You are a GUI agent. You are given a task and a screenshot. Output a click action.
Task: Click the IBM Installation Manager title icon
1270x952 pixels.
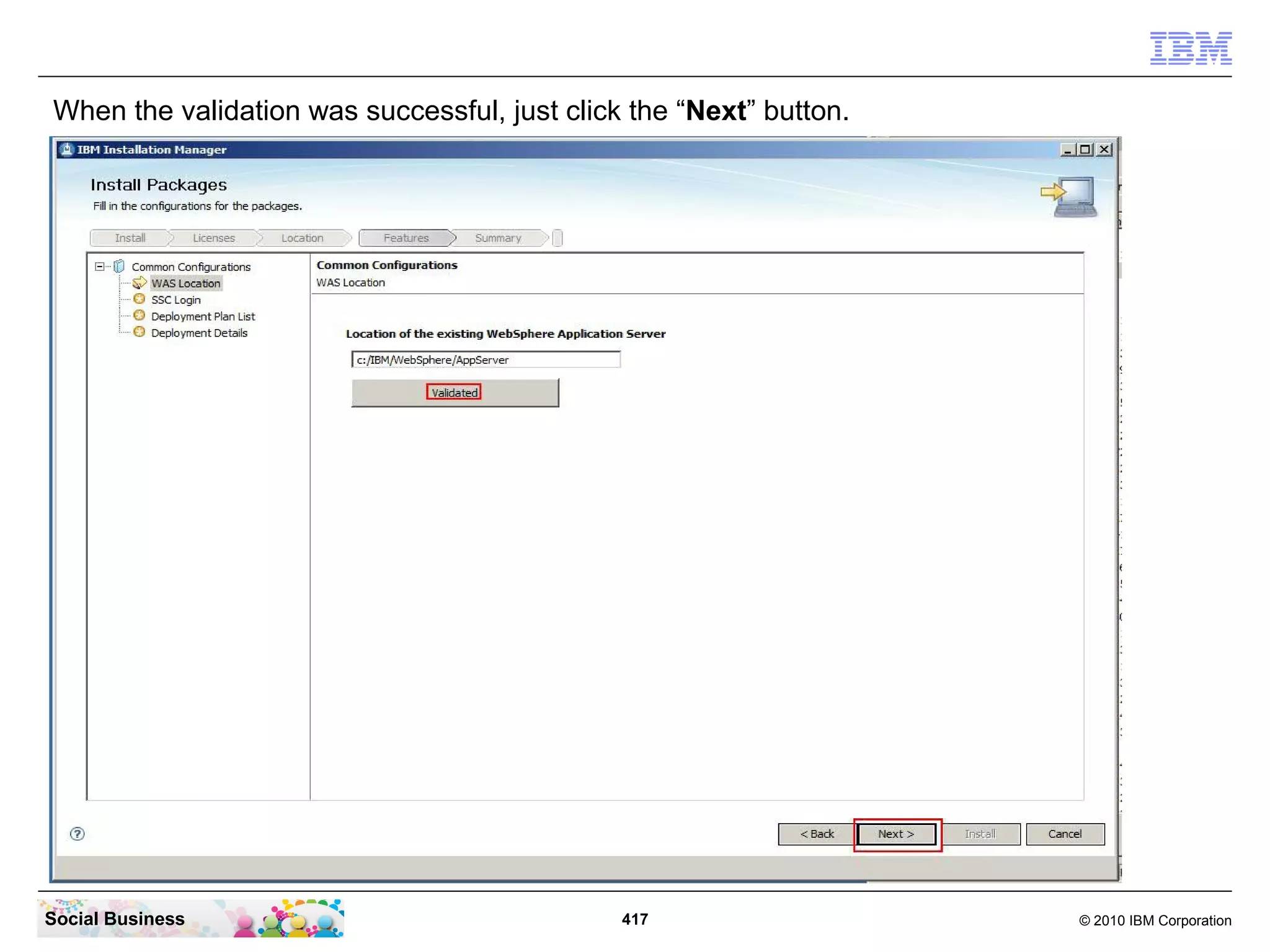[66, 149]
